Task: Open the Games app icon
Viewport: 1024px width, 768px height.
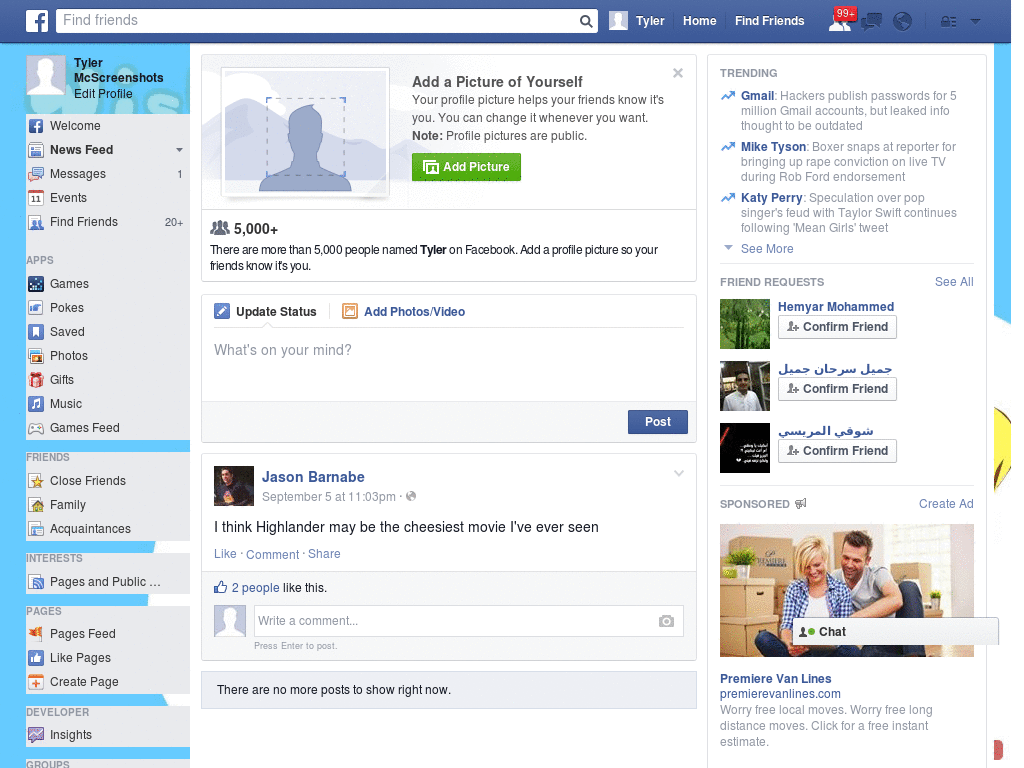Action: coord(36,284)
